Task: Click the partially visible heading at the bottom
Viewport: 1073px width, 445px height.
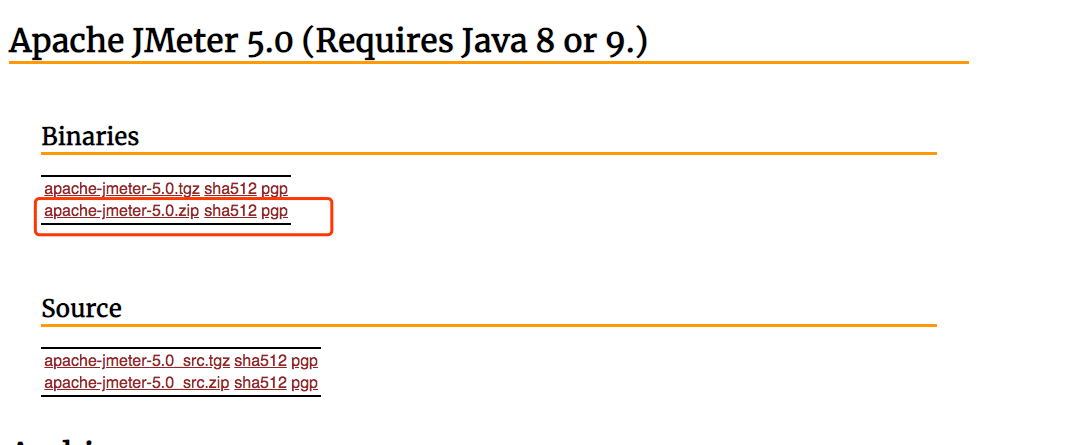Action: click(x=60, y=439)
